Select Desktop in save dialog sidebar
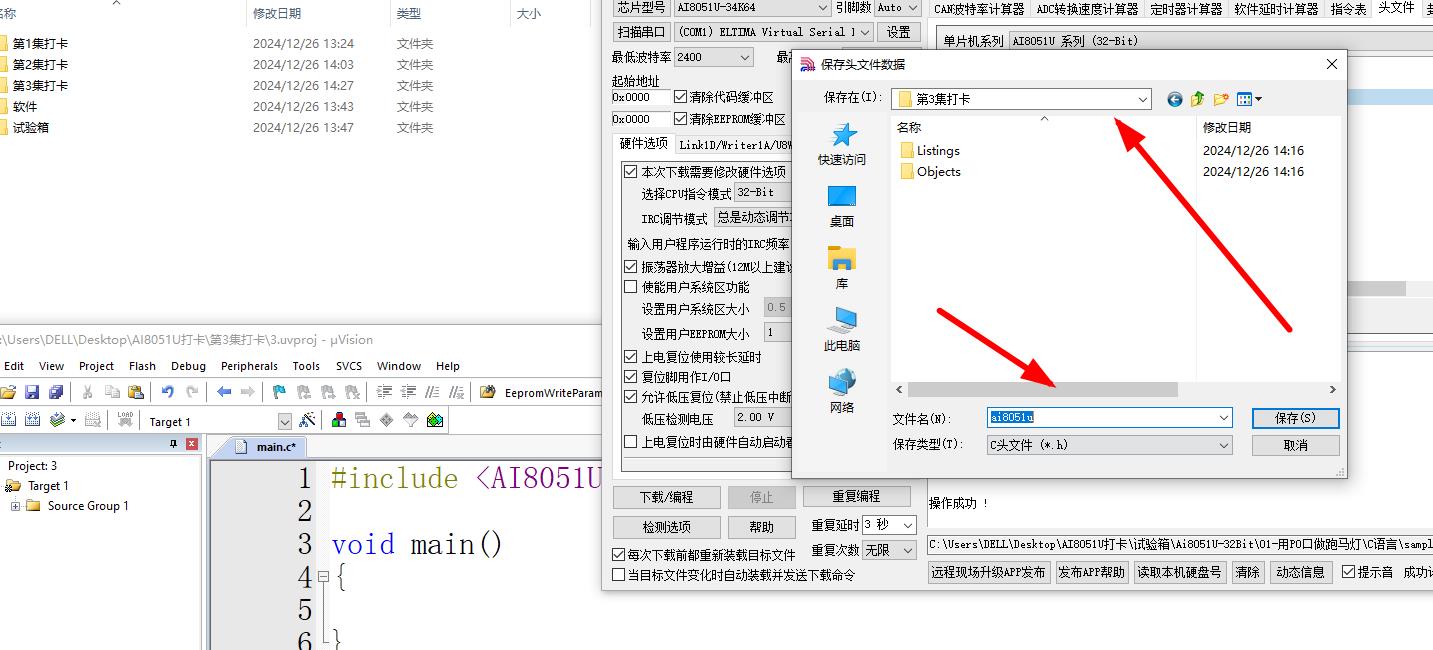This screenshot has height=650, width=1433. pos(842,207)
